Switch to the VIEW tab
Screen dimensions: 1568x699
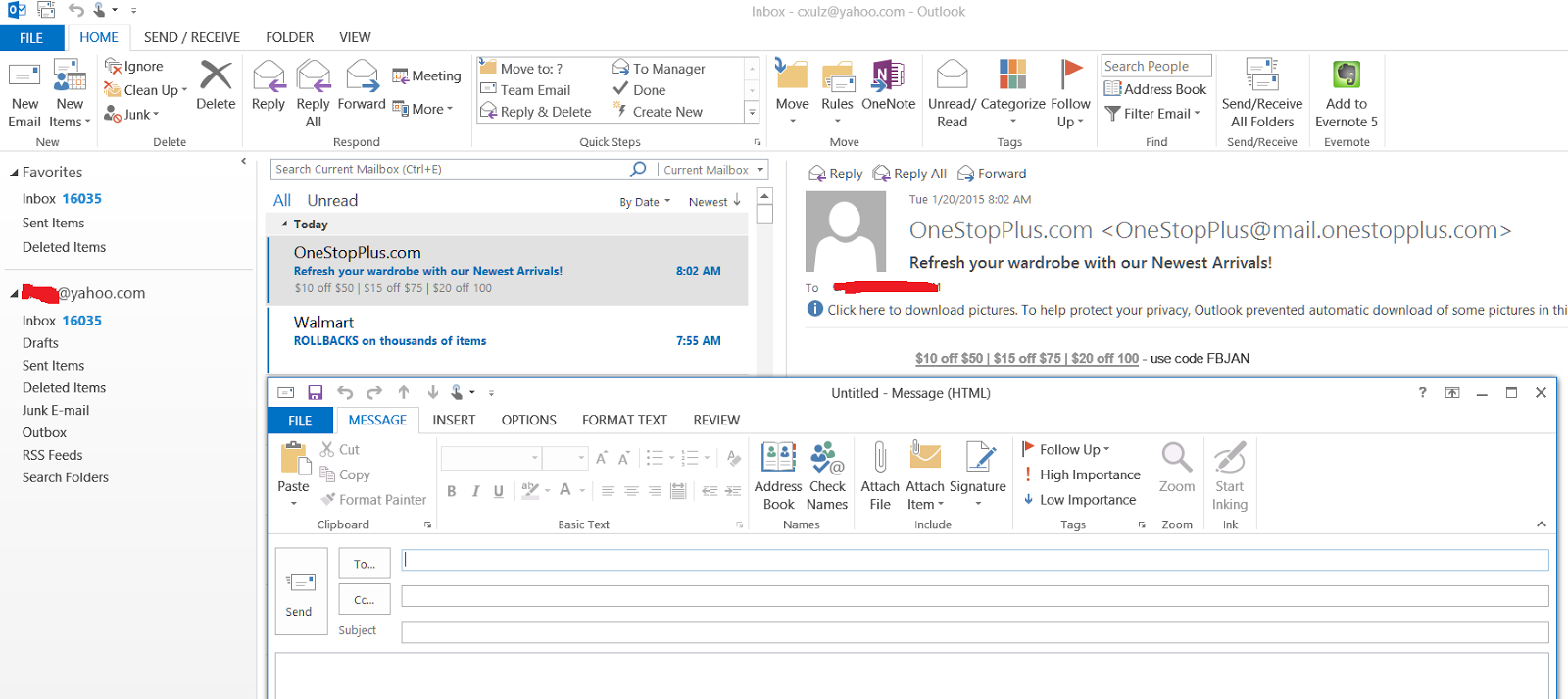pos(355,37)
